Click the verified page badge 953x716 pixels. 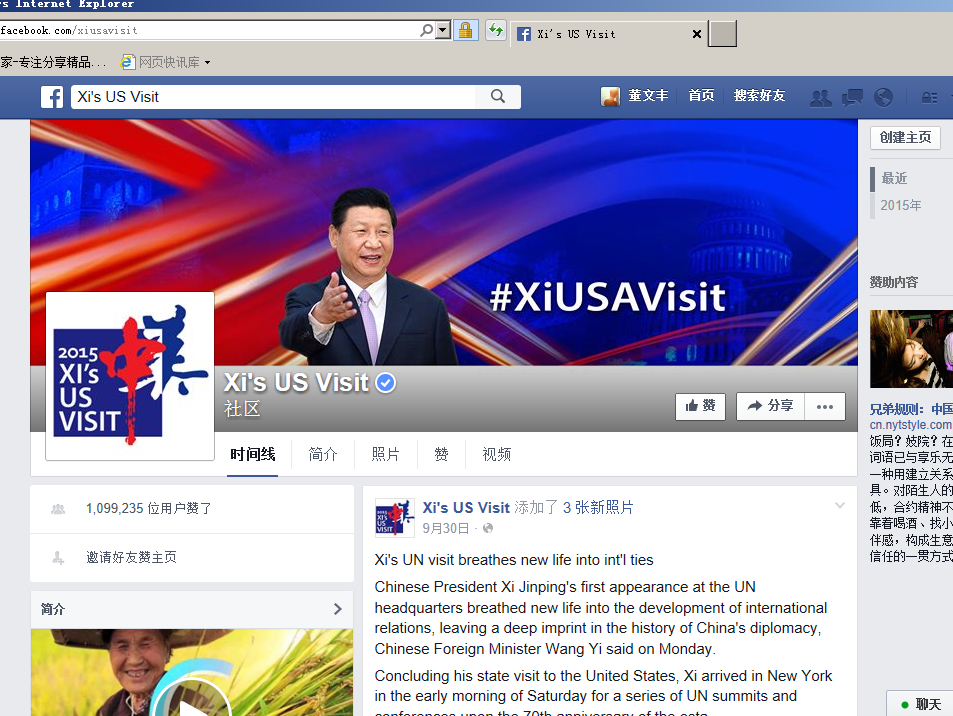click(x=386, y=383)
